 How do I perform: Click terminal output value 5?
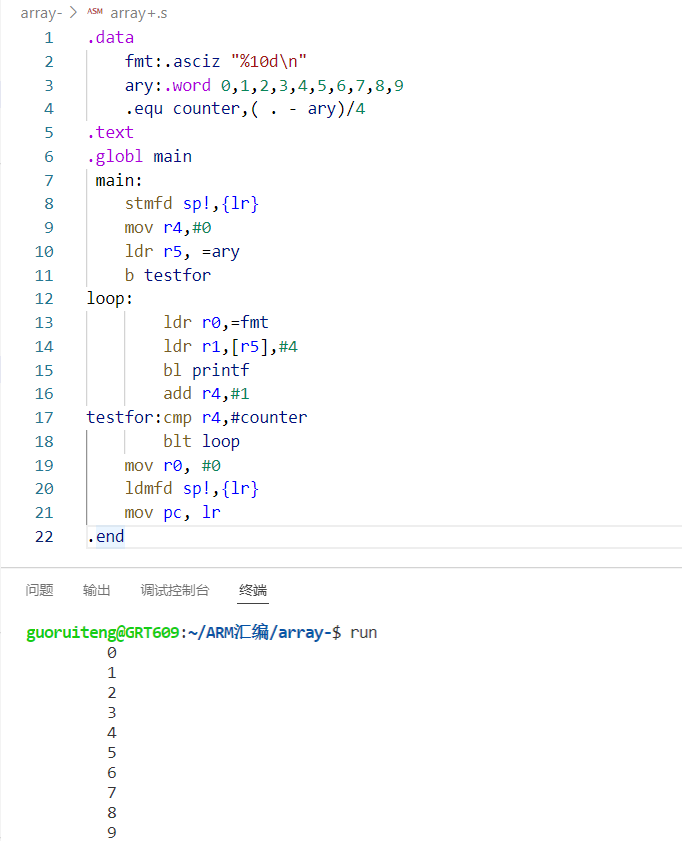112,753
